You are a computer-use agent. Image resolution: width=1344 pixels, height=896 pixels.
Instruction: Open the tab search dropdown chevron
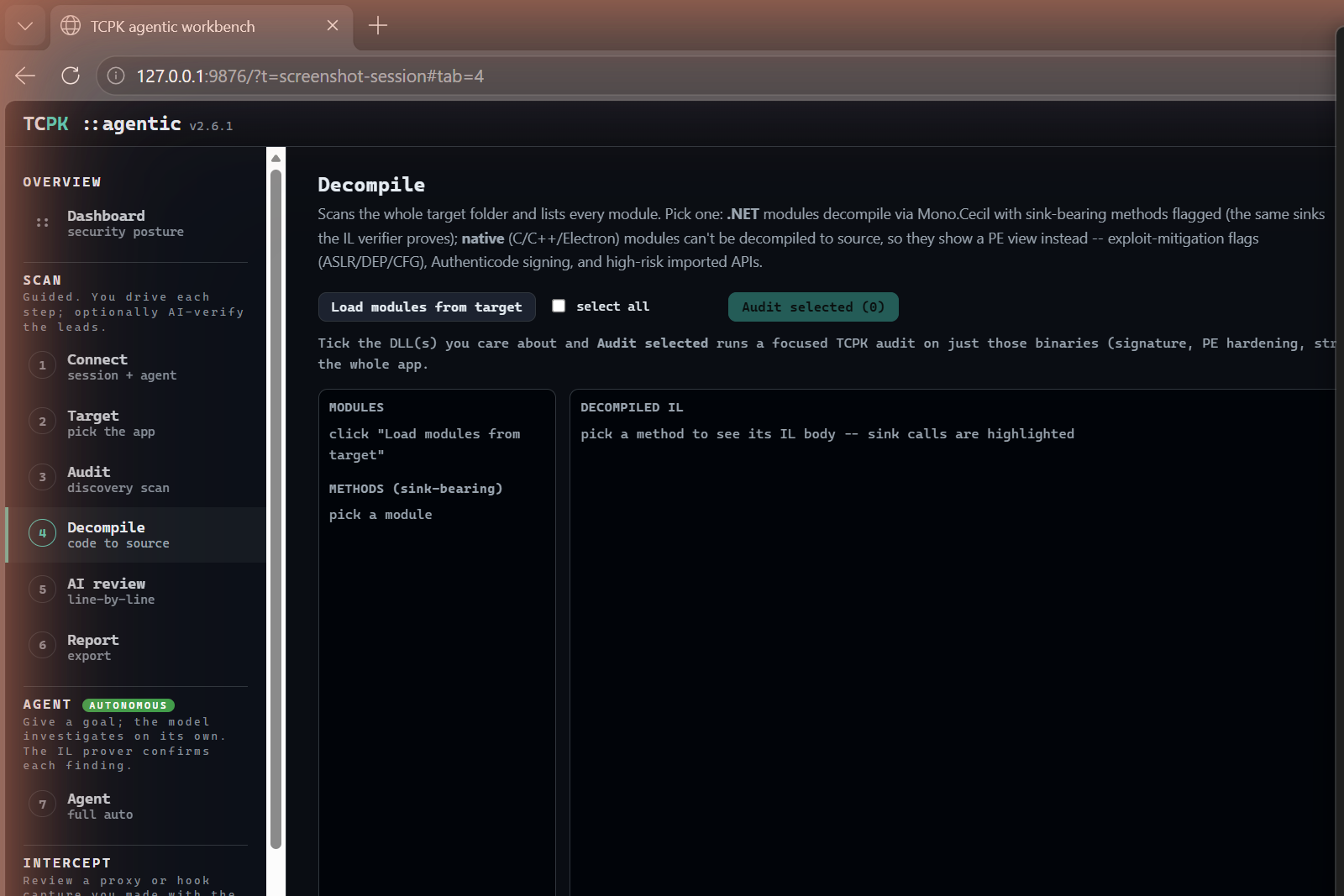pos(25,26)
